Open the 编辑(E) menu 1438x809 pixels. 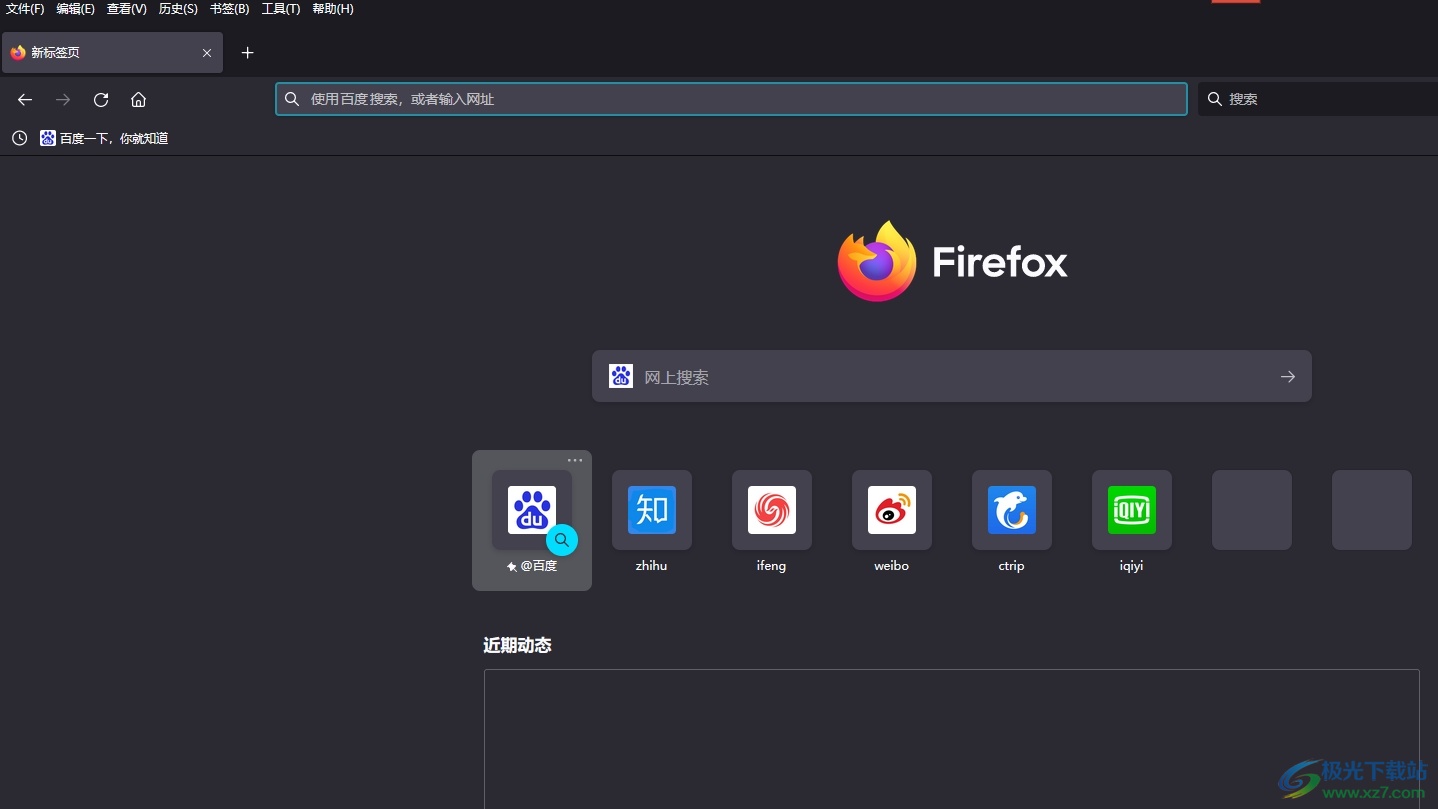click(76, 9)
